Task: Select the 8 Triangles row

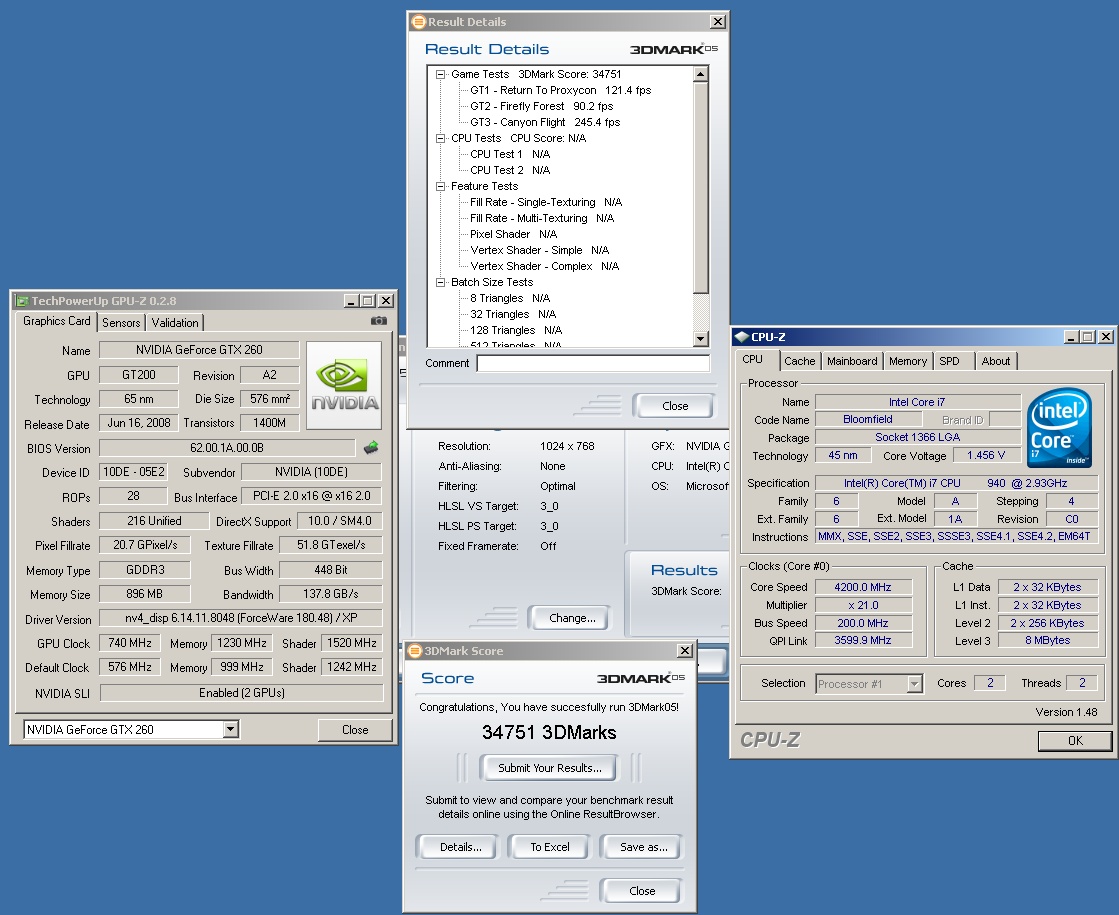Action: tap(510, 298)
